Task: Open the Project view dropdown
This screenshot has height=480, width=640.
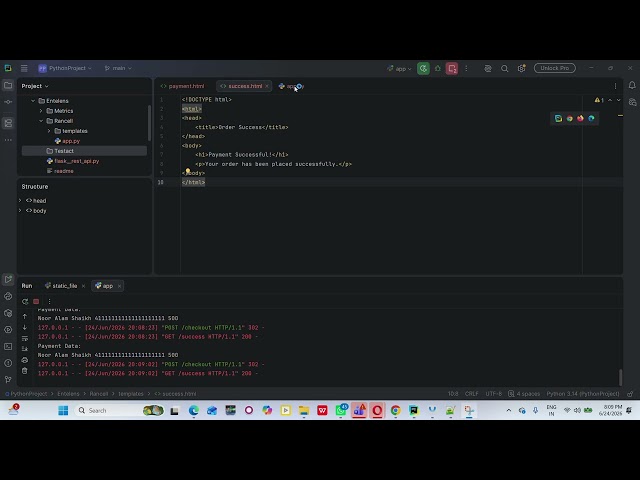Action: pyautogui.click(x=35, y=86)
